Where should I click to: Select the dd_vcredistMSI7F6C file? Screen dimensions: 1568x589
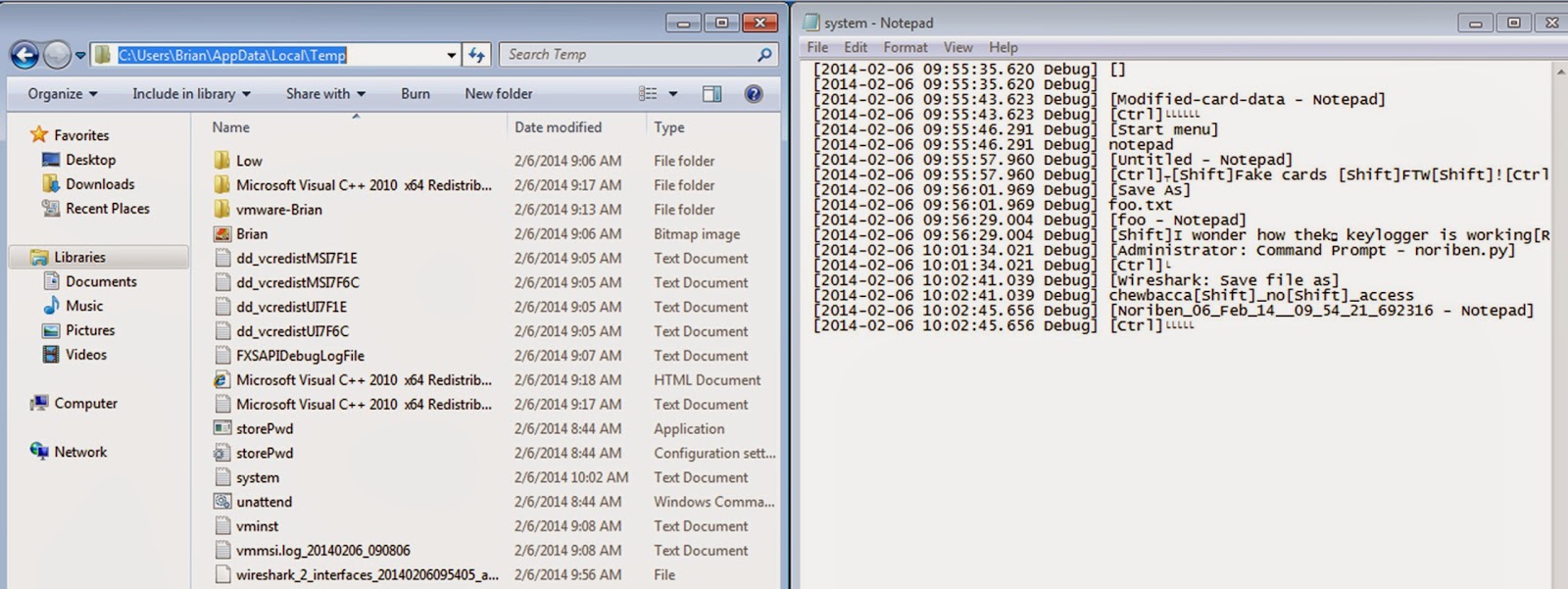tap(298, 282)
